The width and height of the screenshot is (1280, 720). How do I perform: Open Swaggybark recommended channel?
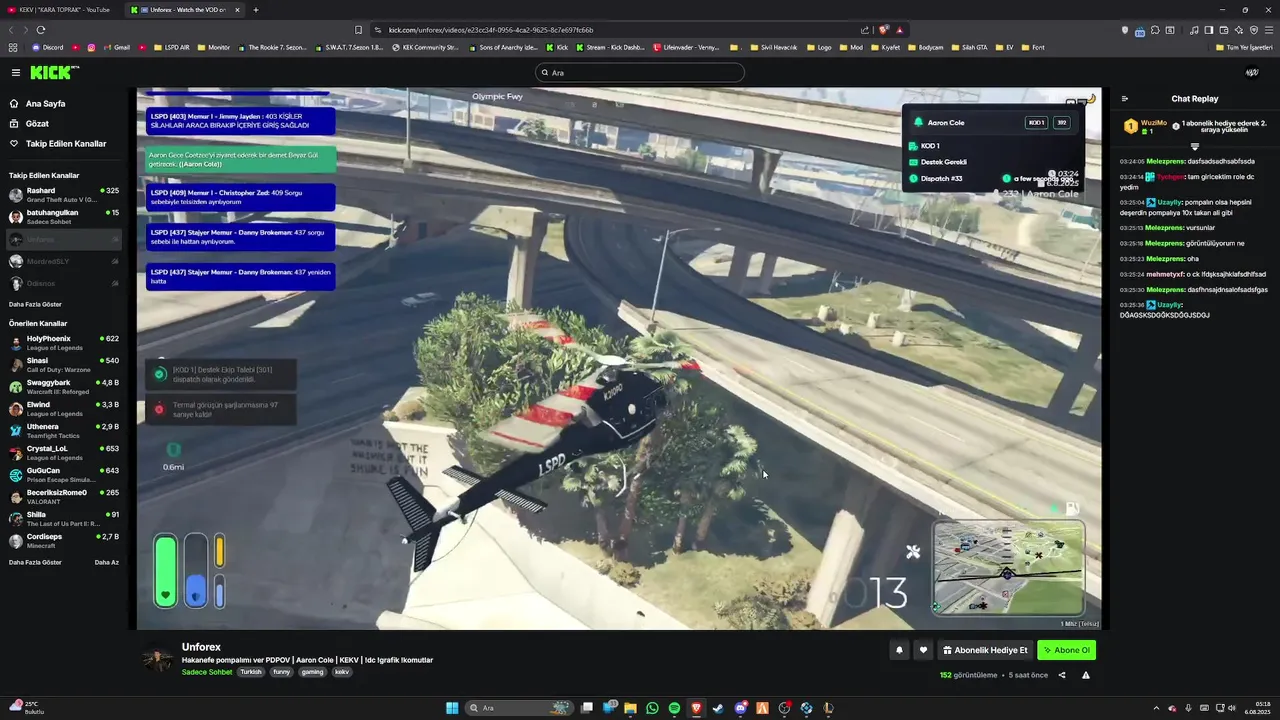point(64,387)
